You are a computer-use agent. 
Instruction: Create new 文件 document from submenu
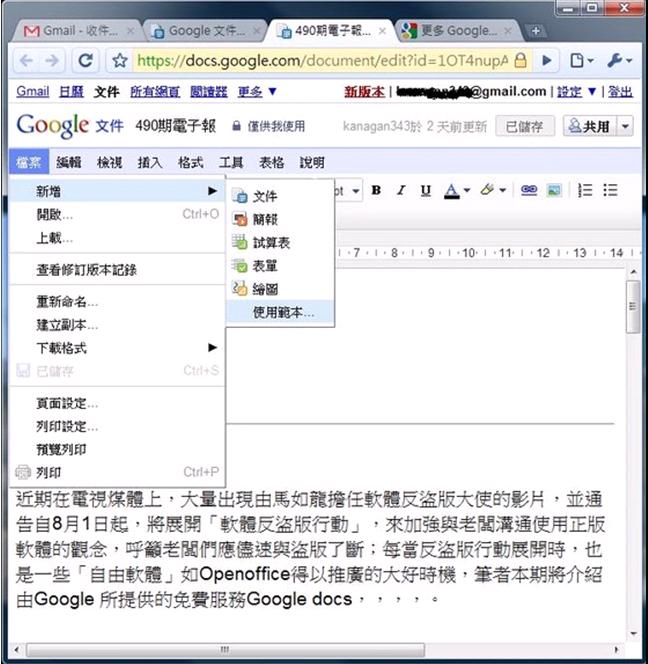(x=280, y=196)
